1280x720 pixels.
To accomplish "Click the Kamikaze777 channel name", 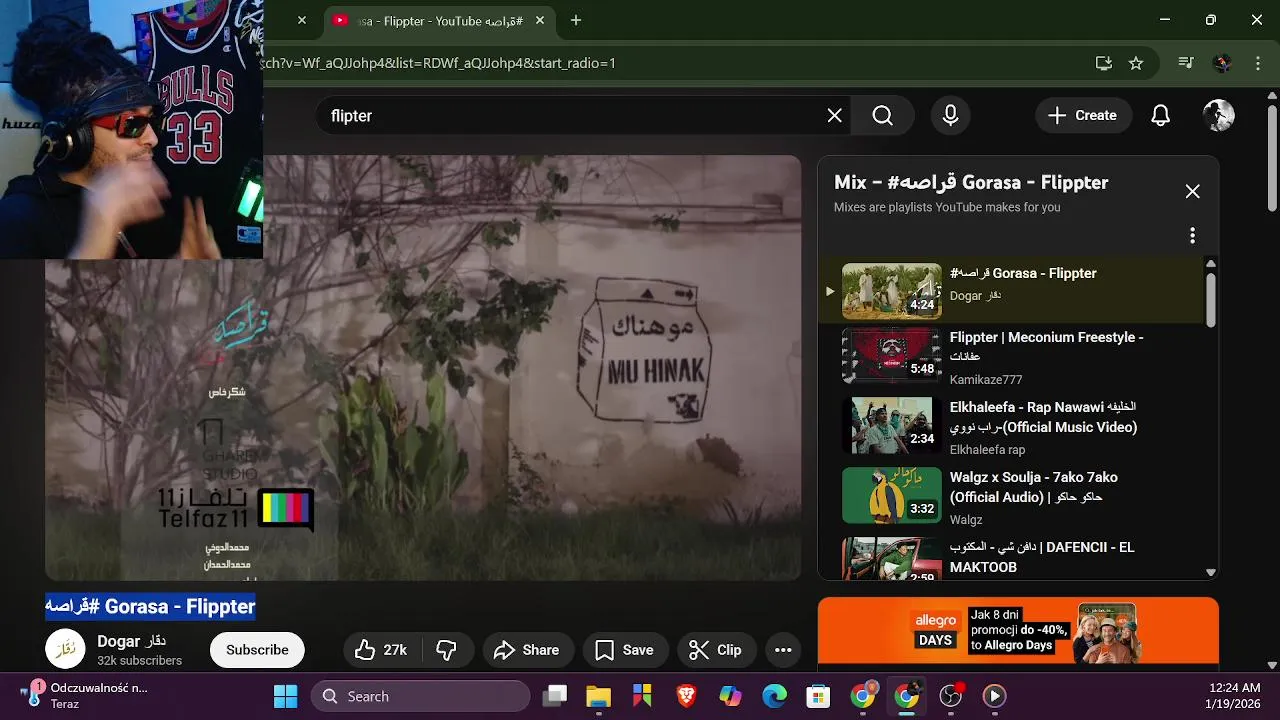I will point(986,380).
